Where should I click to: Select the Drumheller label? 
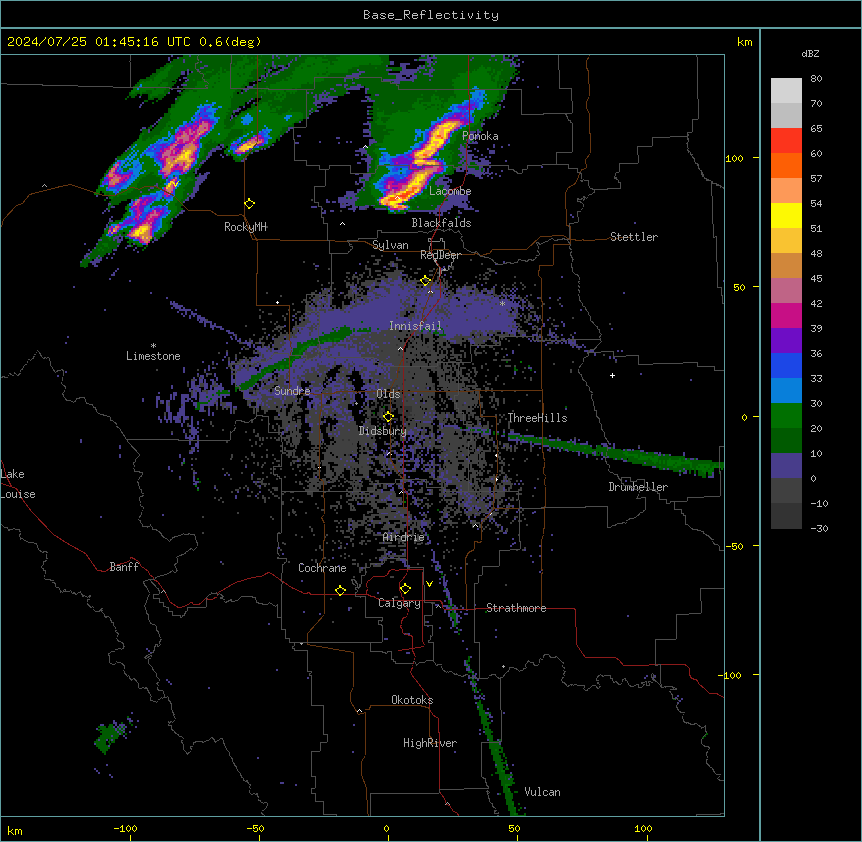638,487
